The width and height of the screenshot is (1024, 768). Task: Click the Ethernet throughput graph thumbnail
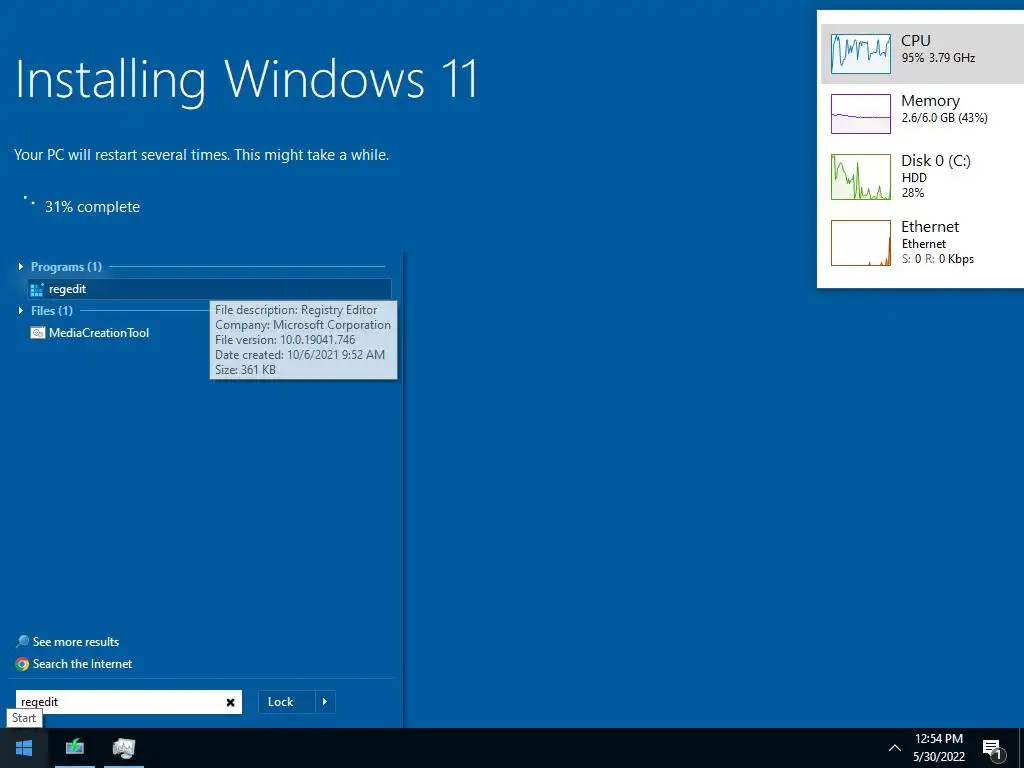[x=861, y=243]
